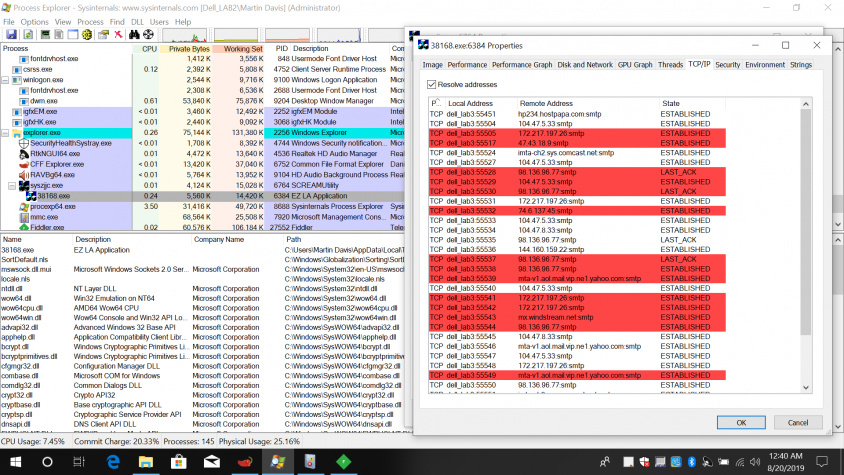This screenshot has width=844, height=475.
Task: Open process Properties toolbar icon
Action: click(x=103, y=35)
